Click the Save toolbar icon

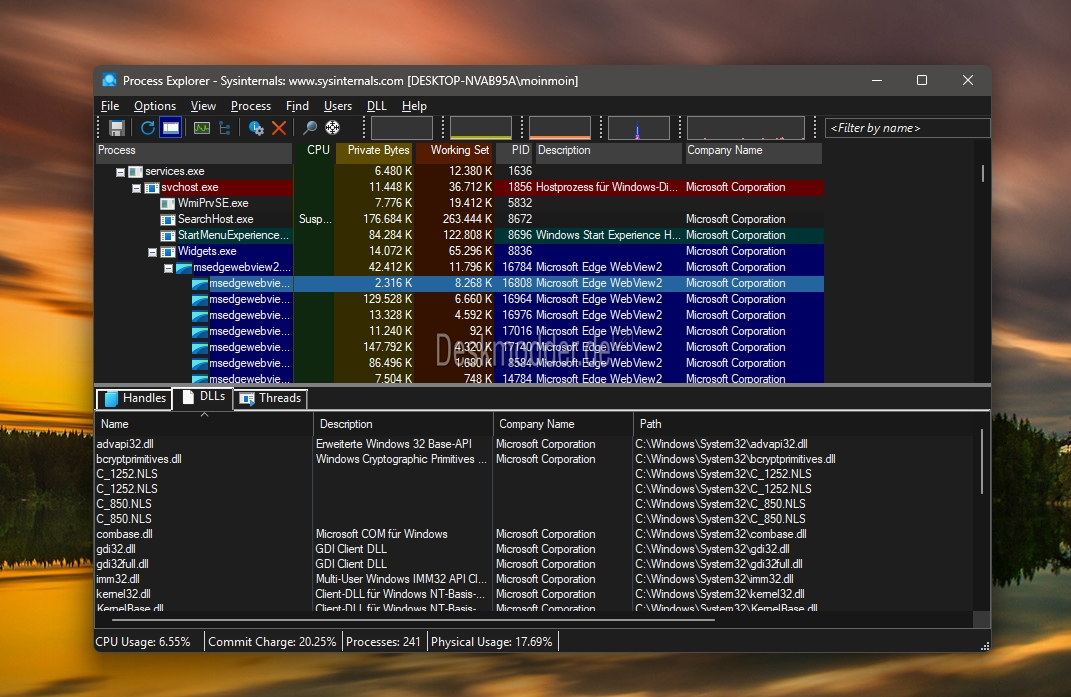pos(117,128)
